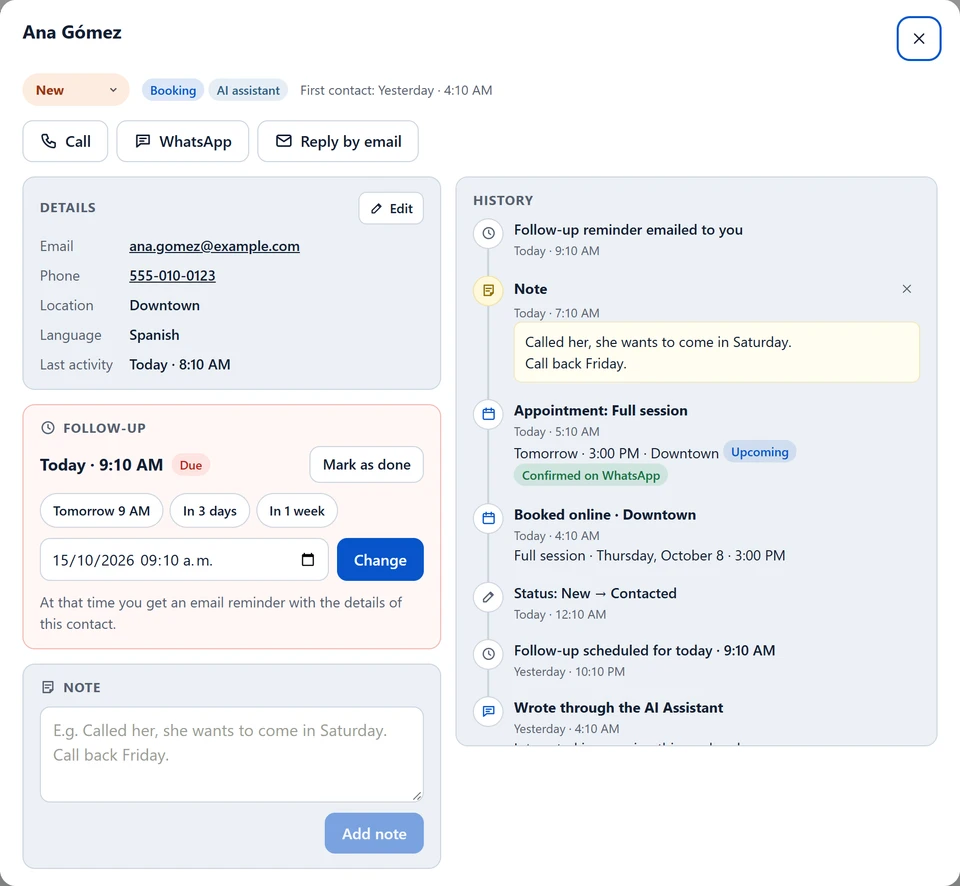Click the Ana Gómez name heading
The width and height of the screenshot is (960, 886).
click(72, 32)
